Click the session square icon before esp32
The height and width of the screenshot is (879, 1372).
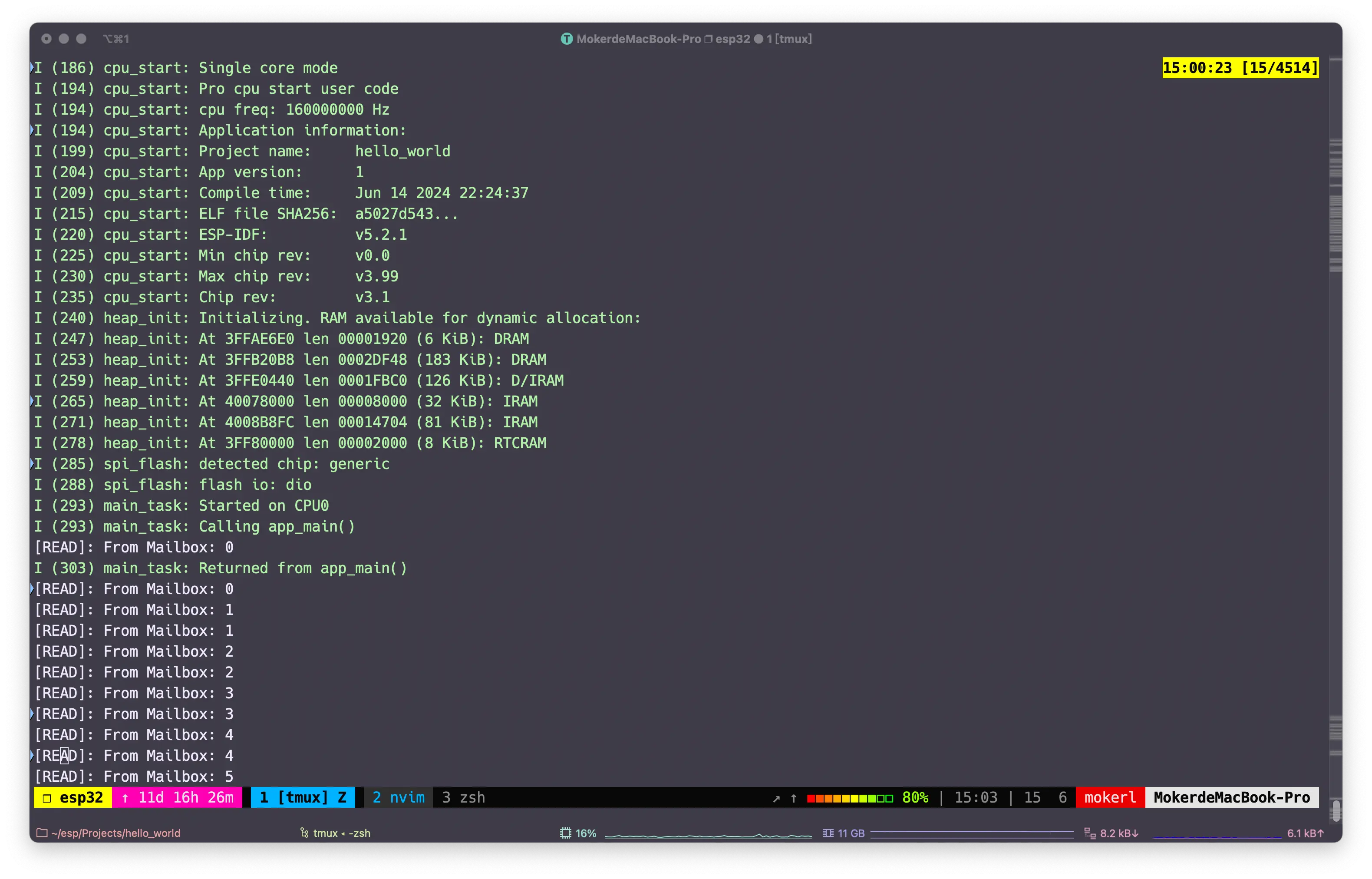[47, 798]
